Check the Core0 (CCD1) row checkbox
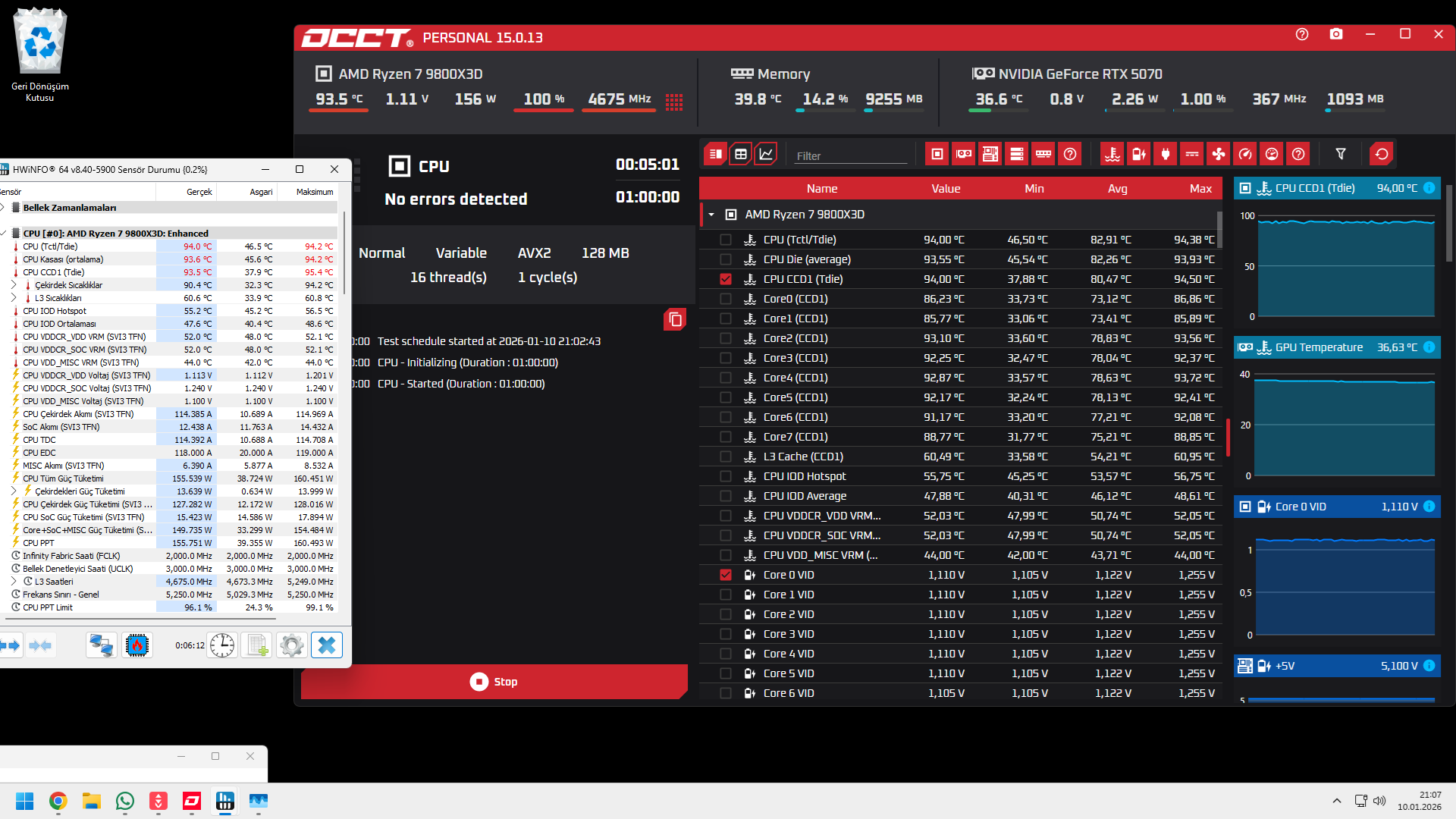 coord(726,299)
